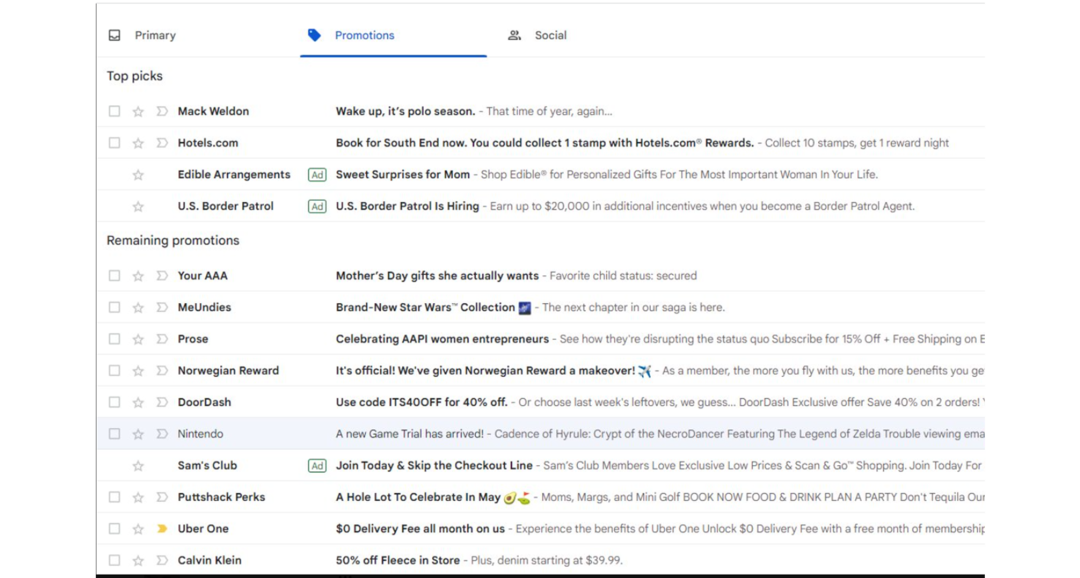Click the blue Promotions tag icon
The image size is (1080, 578).
coord(314,35)
